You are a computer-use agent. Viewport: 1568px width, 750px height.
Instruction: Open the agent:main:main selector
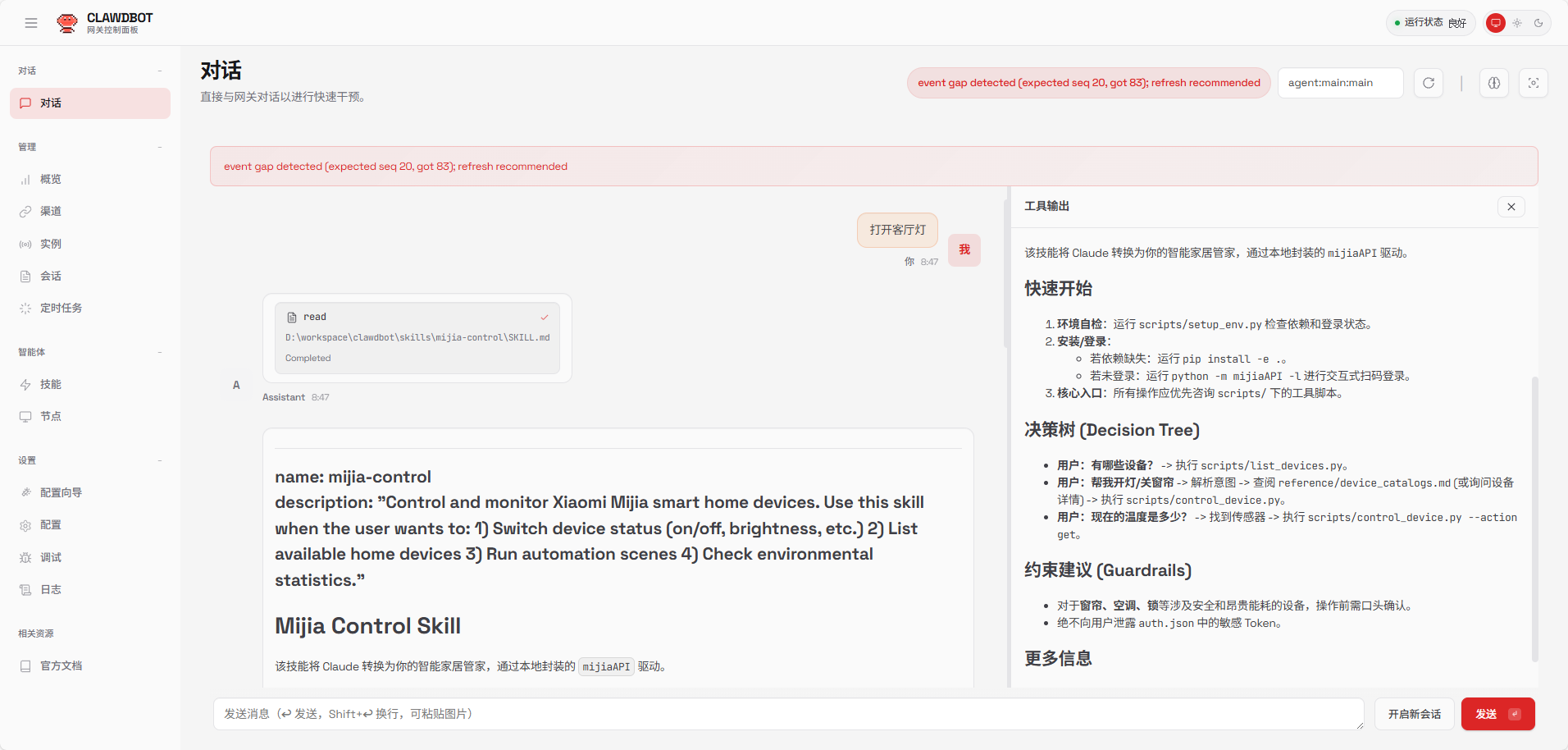[1340, 83]
